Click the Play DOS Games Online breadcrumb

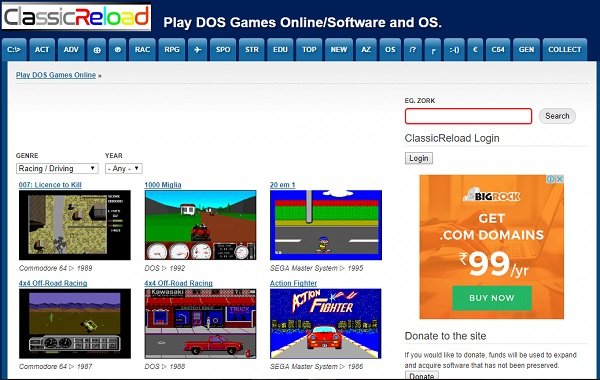tap(56, 75)
